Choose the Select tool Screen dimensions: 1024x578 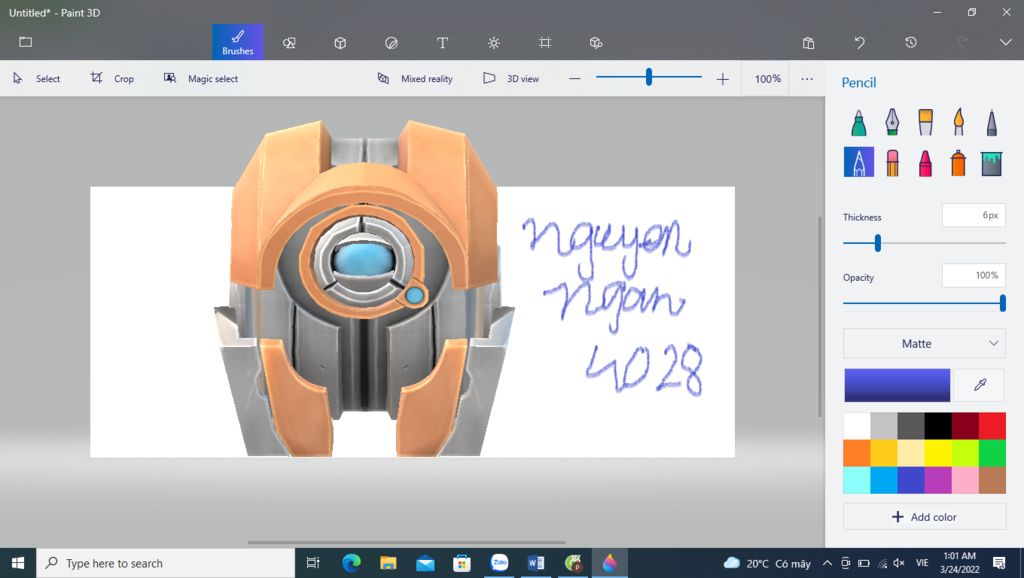37,78
